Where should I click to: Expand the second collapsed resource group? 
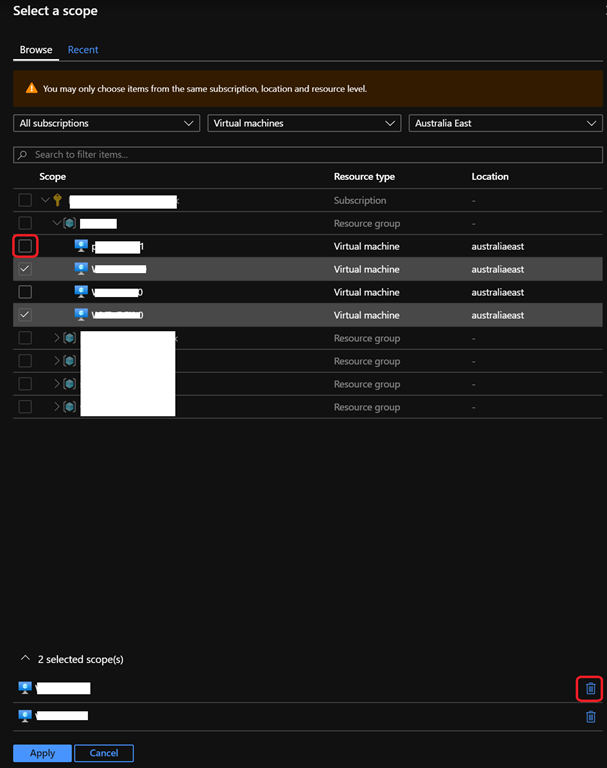pyautogui.click(x=57, y=360)
